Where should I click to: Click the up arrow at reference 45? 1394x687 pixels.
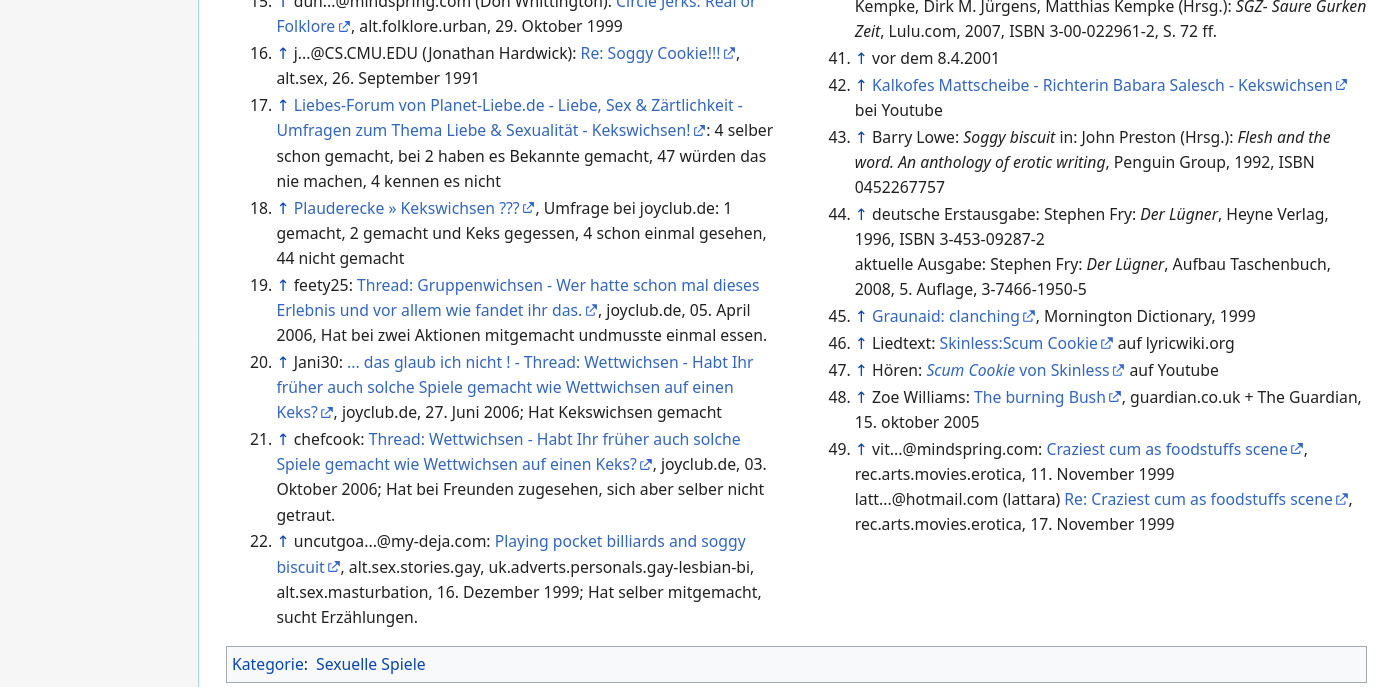click(861, 317)
